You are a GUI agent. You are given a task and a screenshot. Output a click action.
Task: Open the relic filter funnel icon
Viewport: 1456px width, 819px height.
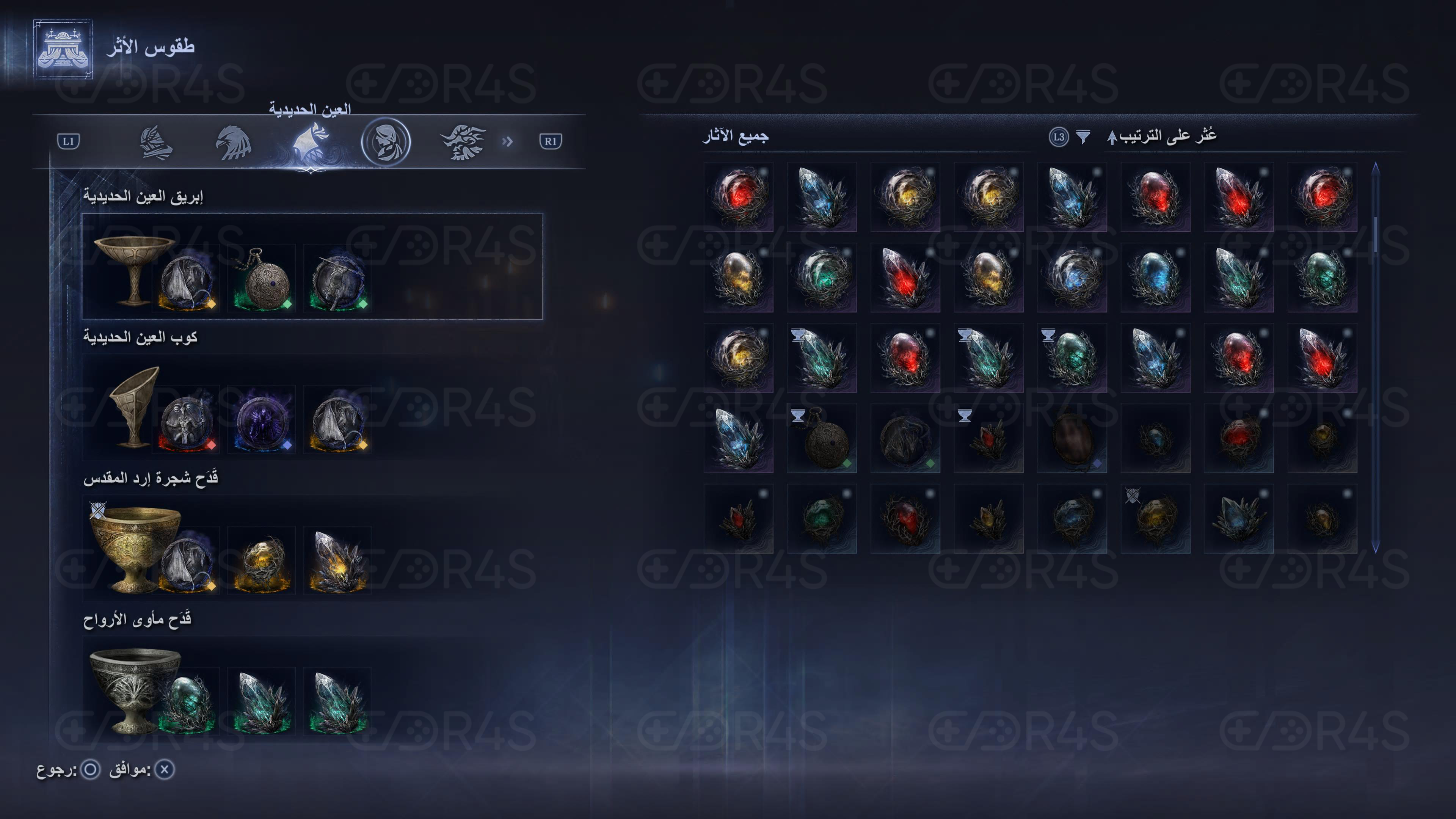pyautogui.click(x=1083, y=137)
